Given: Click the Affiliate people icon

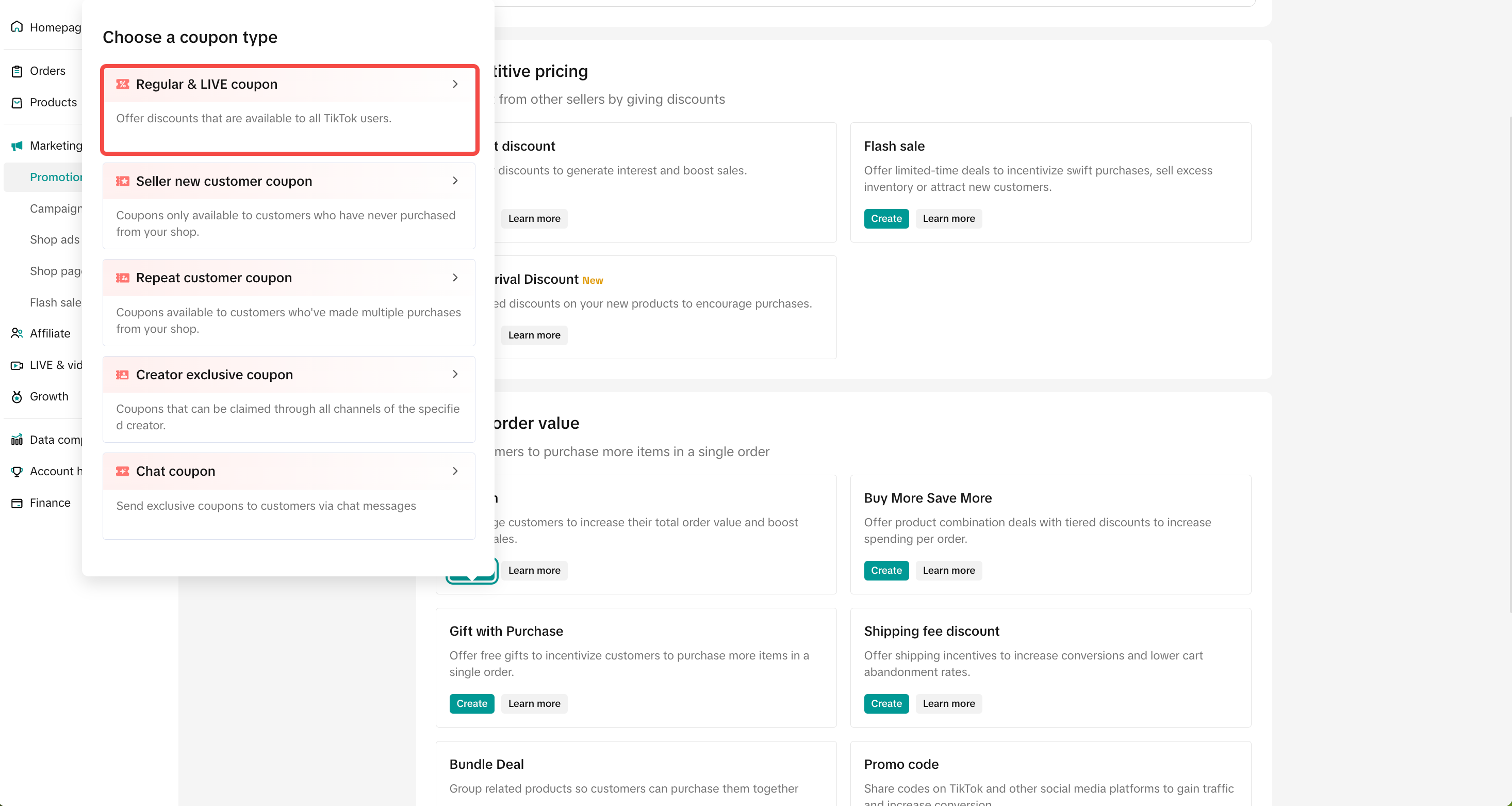Looking at the screenshot, I should point(17,334).
